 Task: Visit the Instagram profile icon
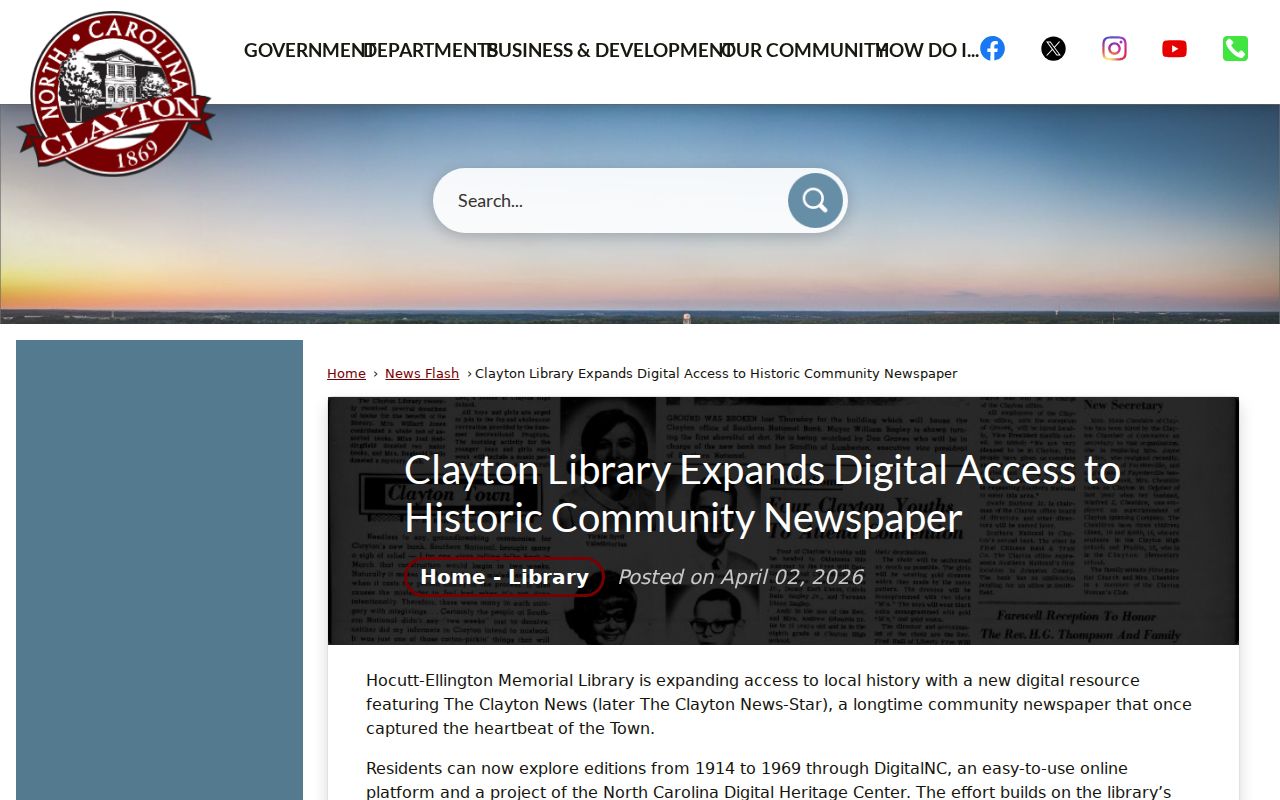click(1114, 48)
